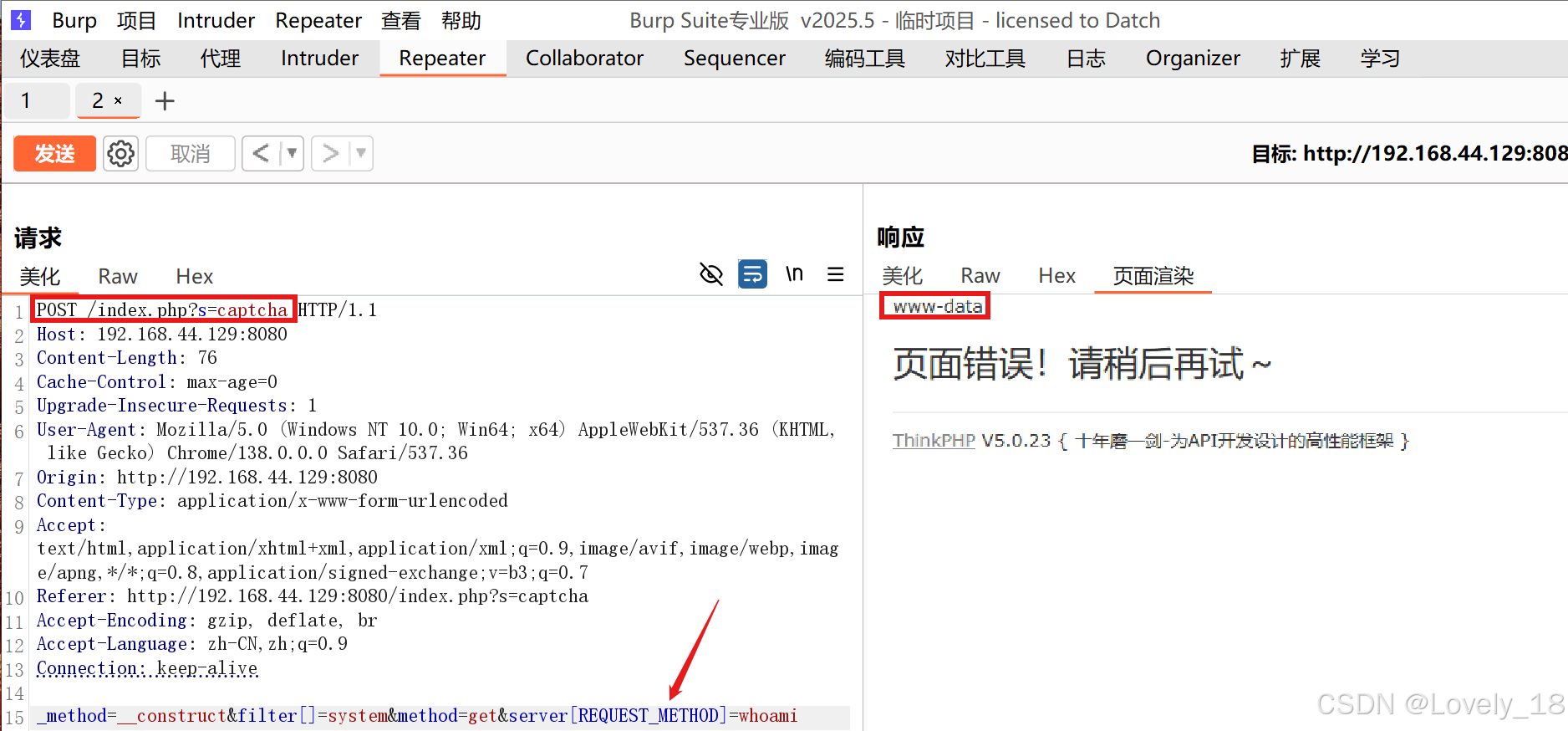Open the 日志 logger tab
Screen dimensions: 1568x731
(1086, 58)
